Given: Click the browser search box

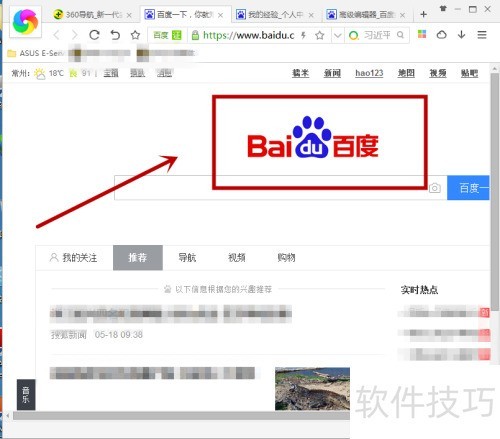Looking at the screenshot, I should click(377, 35).
